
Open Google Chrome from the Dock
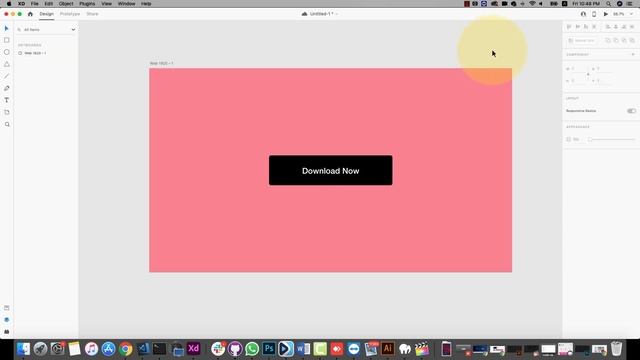point(126,349)
